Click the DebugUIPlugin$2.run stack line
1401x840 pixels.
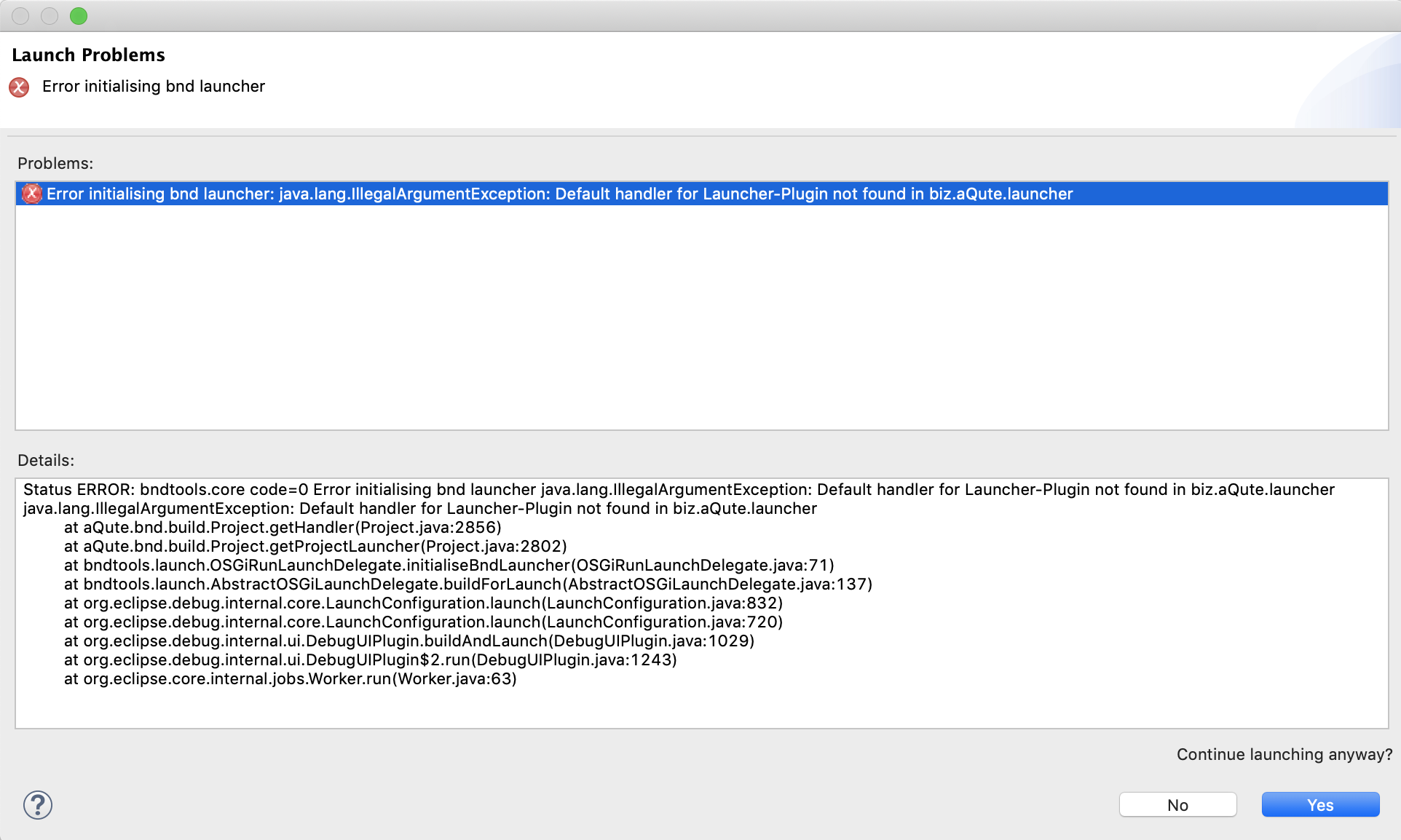371,659
